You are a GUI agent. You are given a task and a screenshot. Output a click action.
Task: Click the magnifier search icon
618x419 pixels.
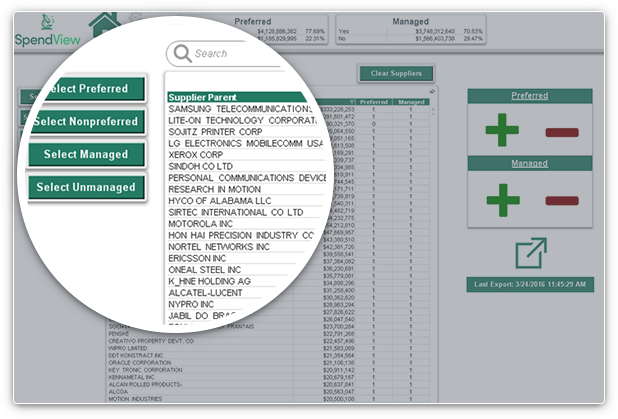pos(182,53)
